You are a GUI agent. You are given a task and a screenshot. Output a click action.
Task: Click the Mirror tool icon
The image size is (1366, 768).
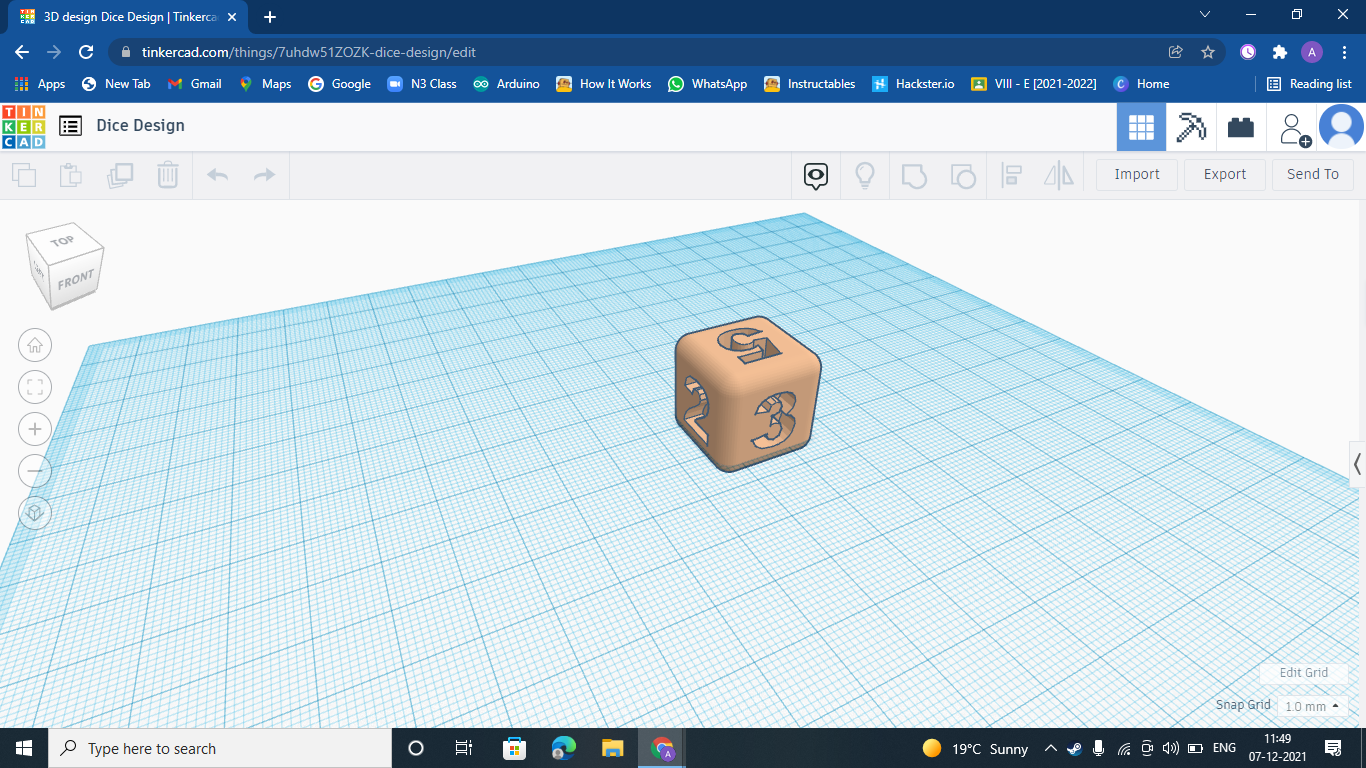coord(1059,176)
